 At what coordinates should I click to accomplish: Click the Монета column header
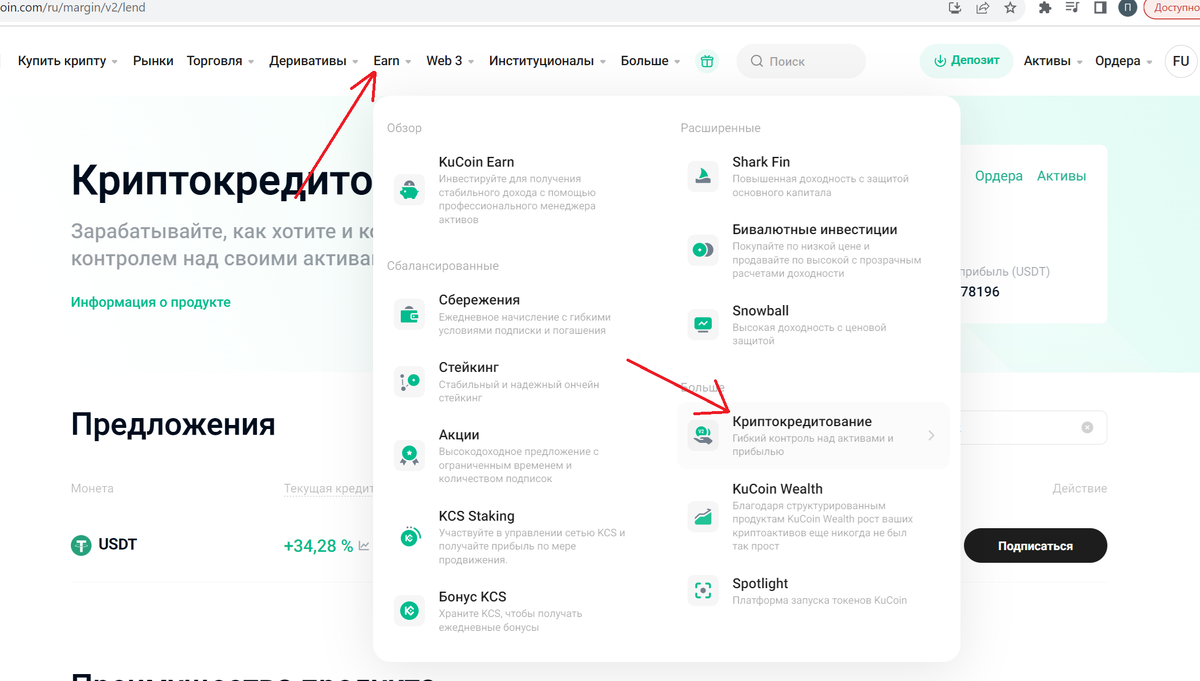[92, 489]
